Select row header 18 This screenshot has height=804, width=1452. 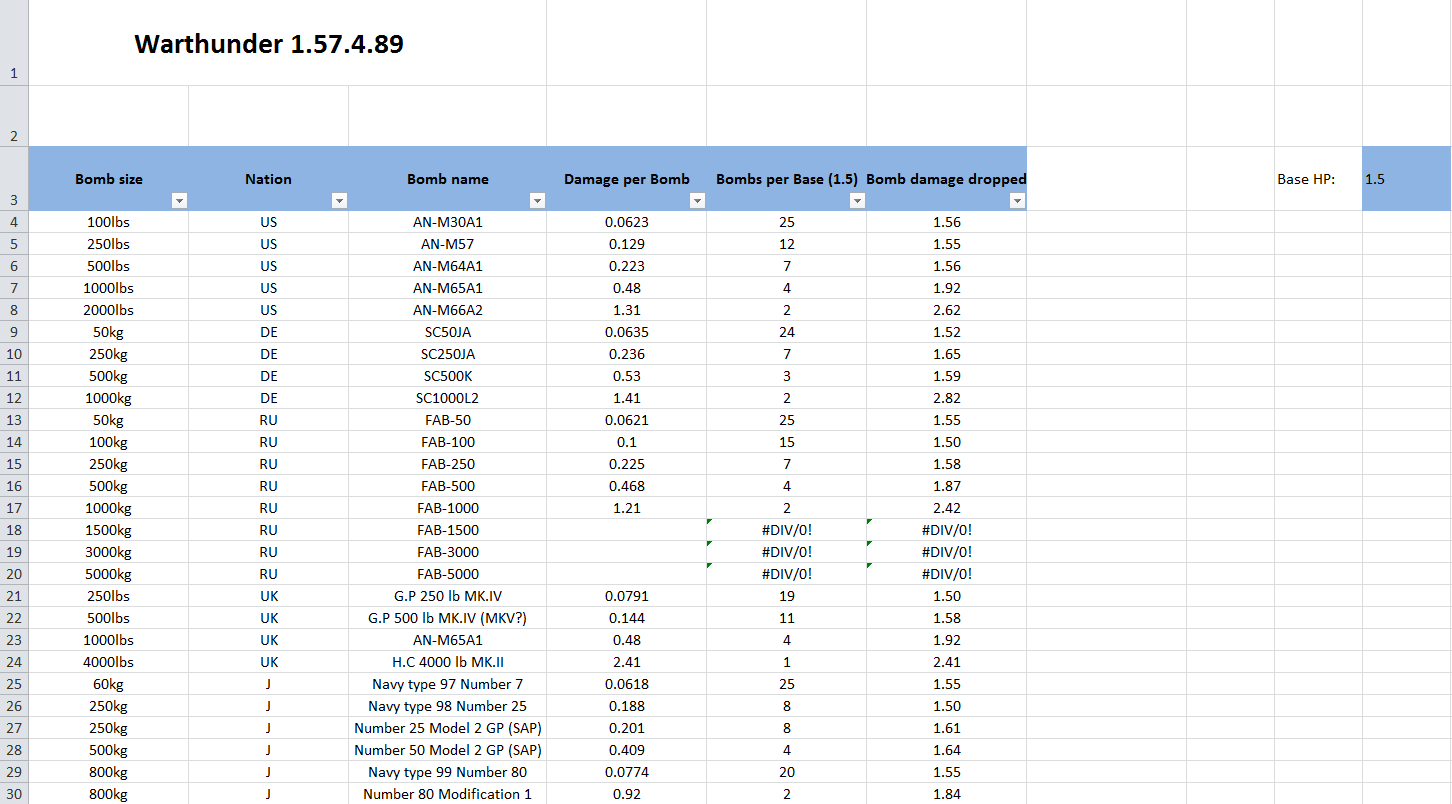pyautogui.click(x=14, y=530)
